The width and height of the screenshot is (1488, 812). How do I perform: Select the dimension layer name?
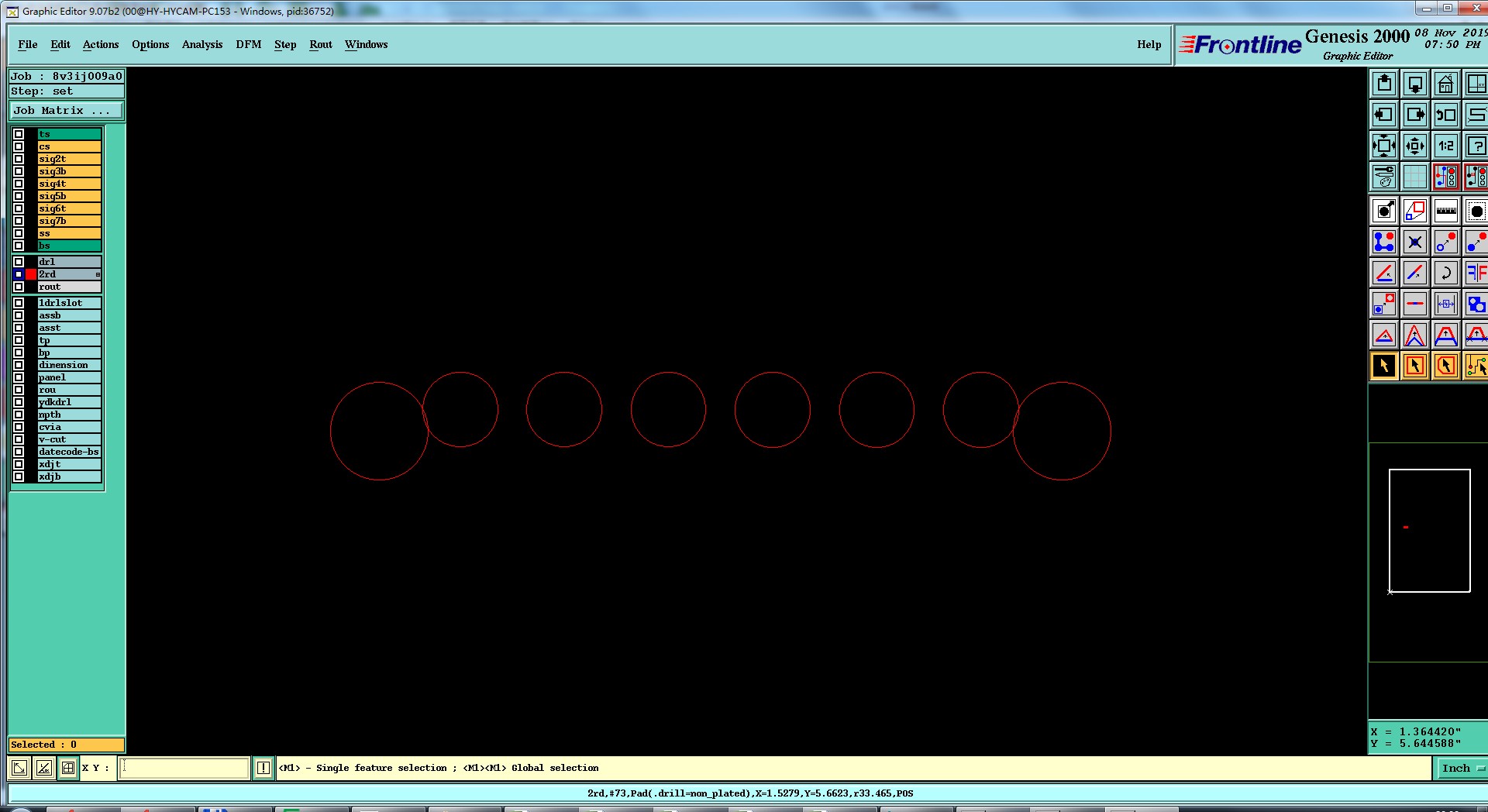coord(70,365)
